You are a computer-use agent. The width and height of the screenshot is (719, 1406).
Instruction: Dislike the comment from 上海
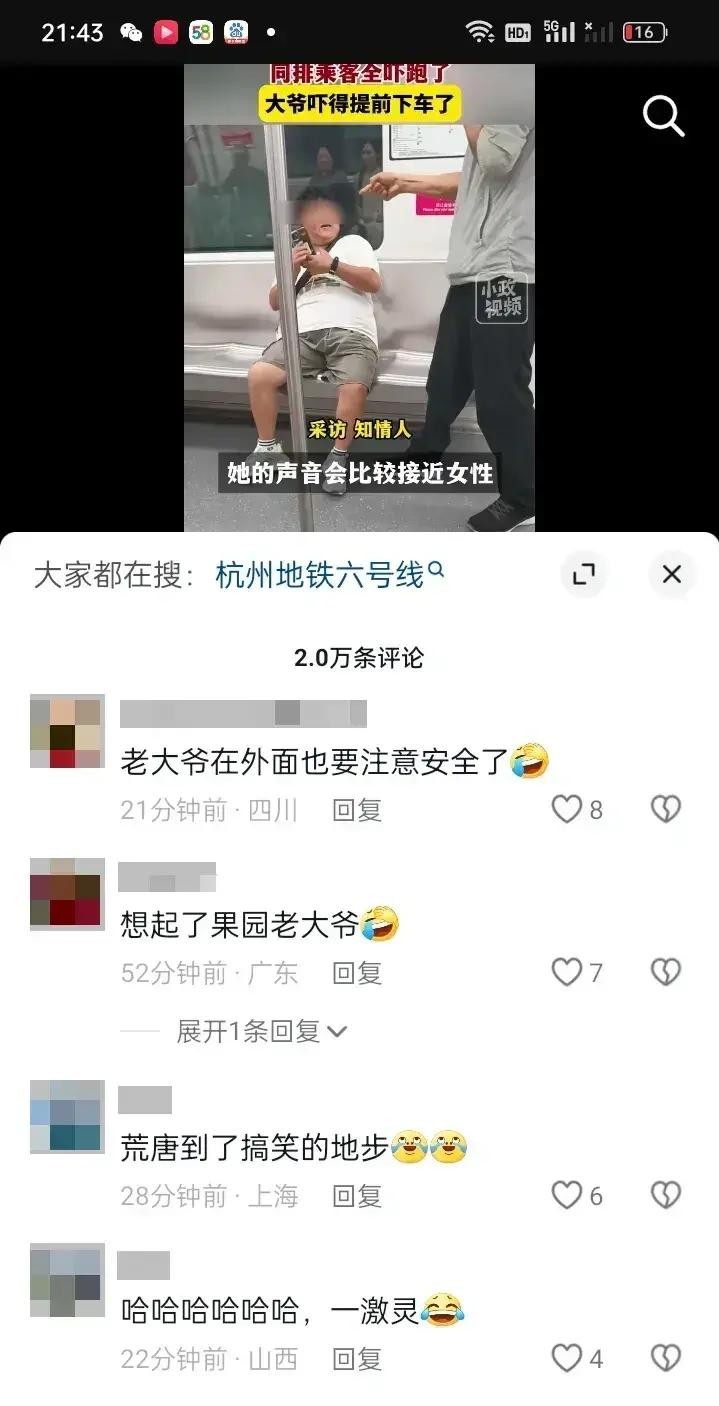(x=666, y=1195)
